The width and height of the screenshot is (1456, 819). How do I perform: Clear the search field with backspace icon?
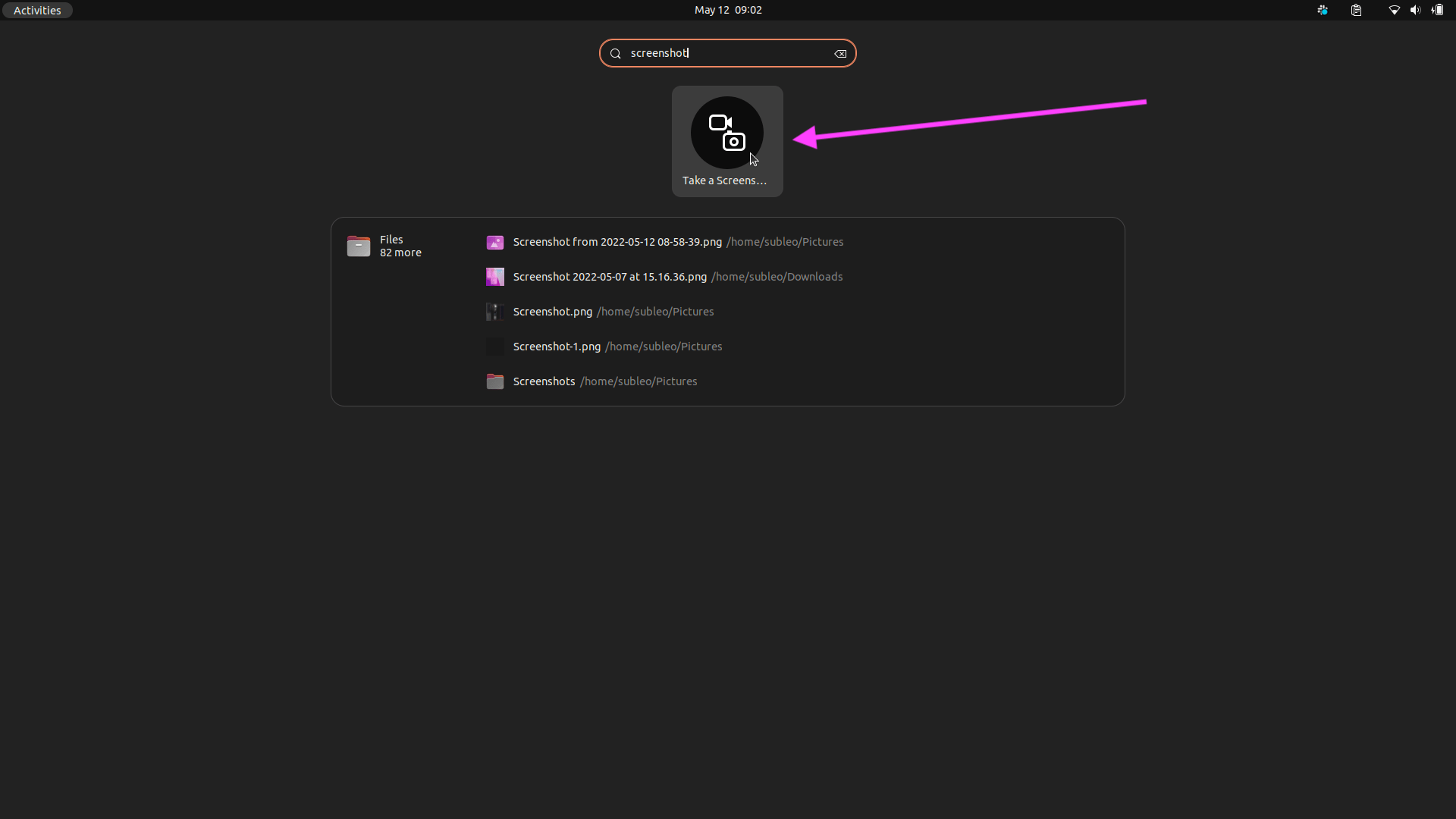[840, 53]
